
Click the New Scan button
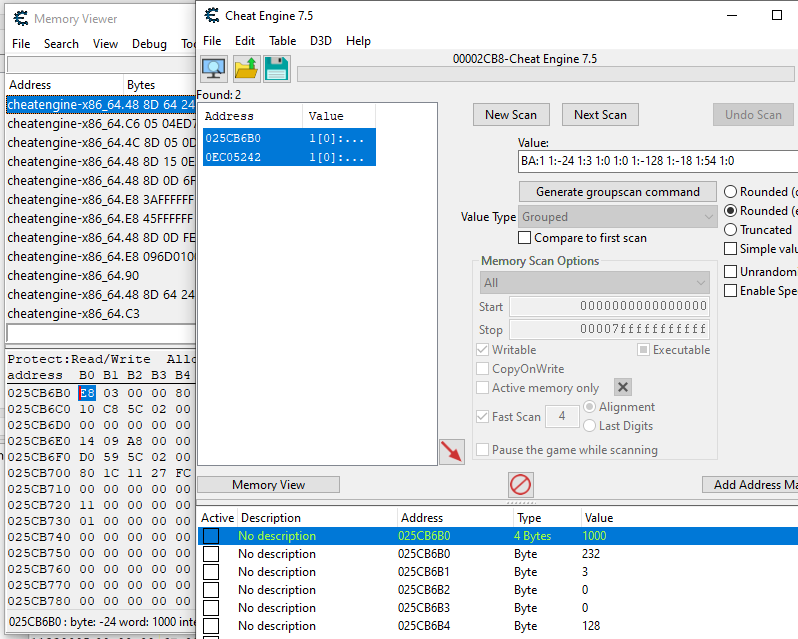[511, 115]
